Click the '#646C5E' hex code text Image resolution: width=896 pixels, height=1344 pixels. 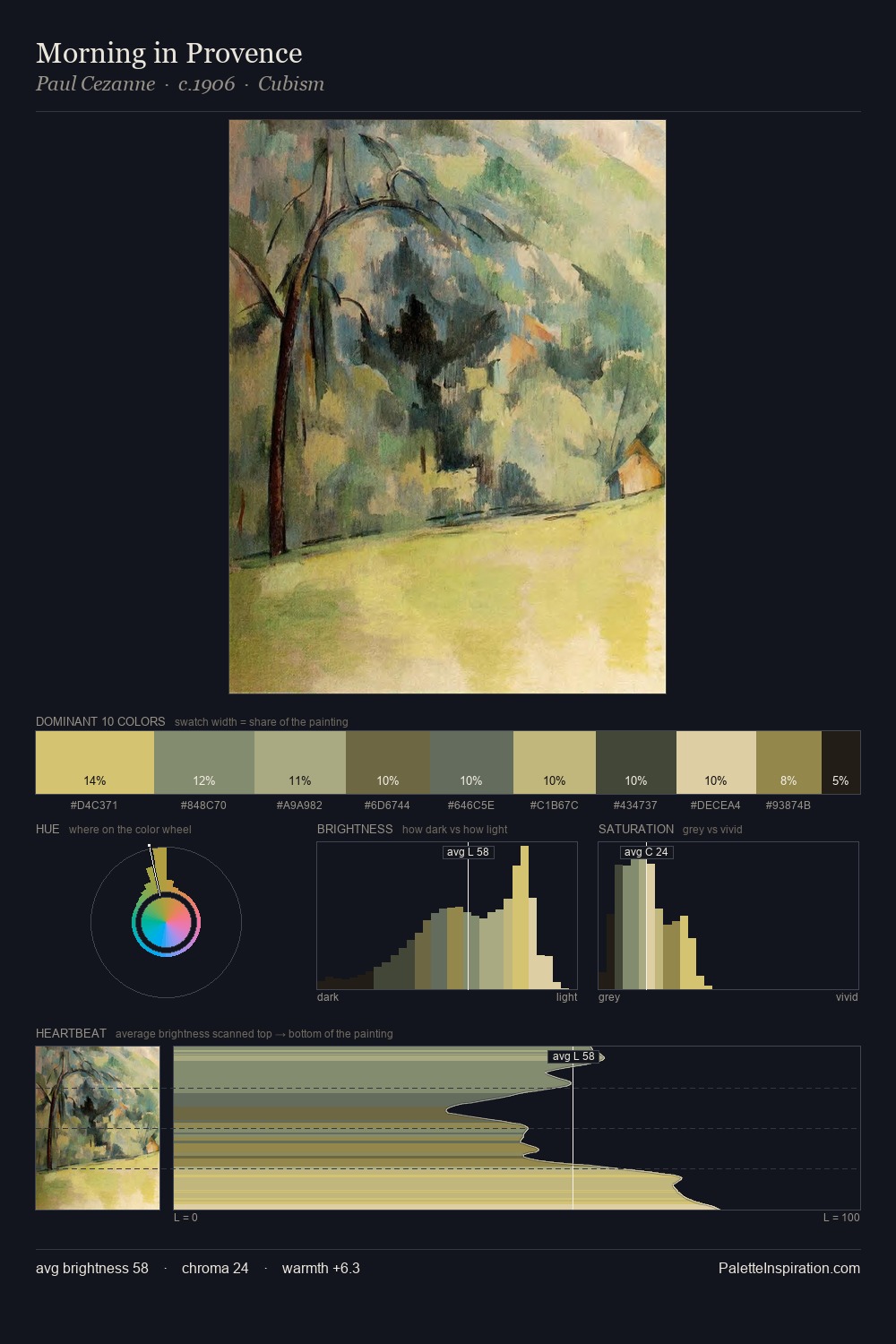point(470,806)
